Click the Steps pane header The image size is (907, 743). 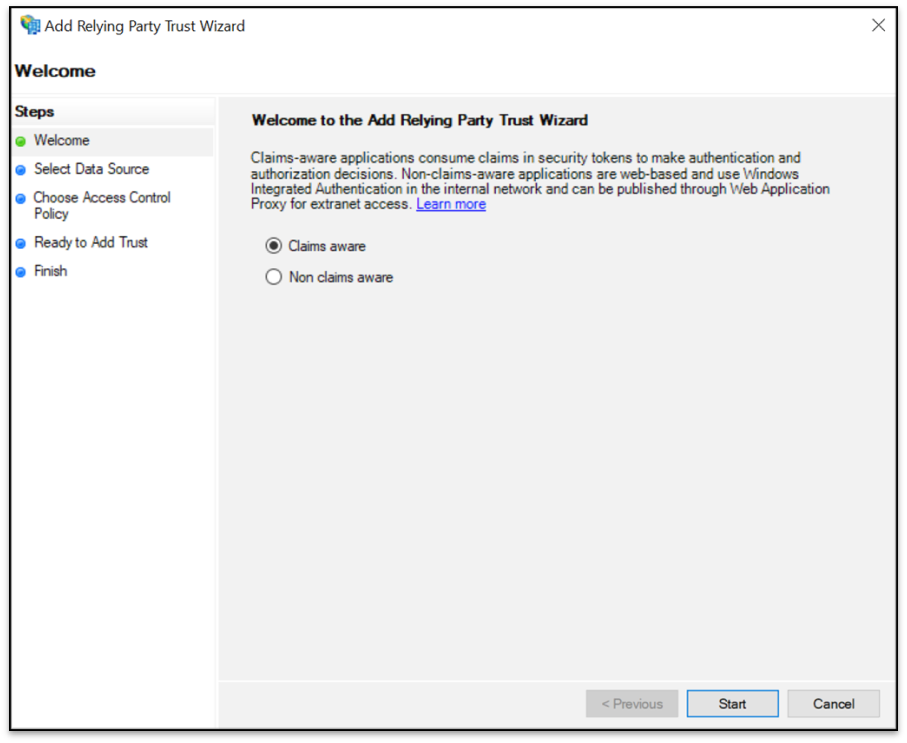34,112
